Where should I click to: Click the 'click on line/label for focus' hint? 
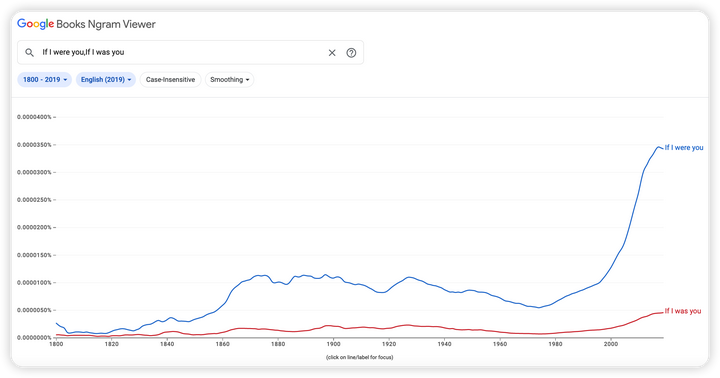(x=360, y=357)
